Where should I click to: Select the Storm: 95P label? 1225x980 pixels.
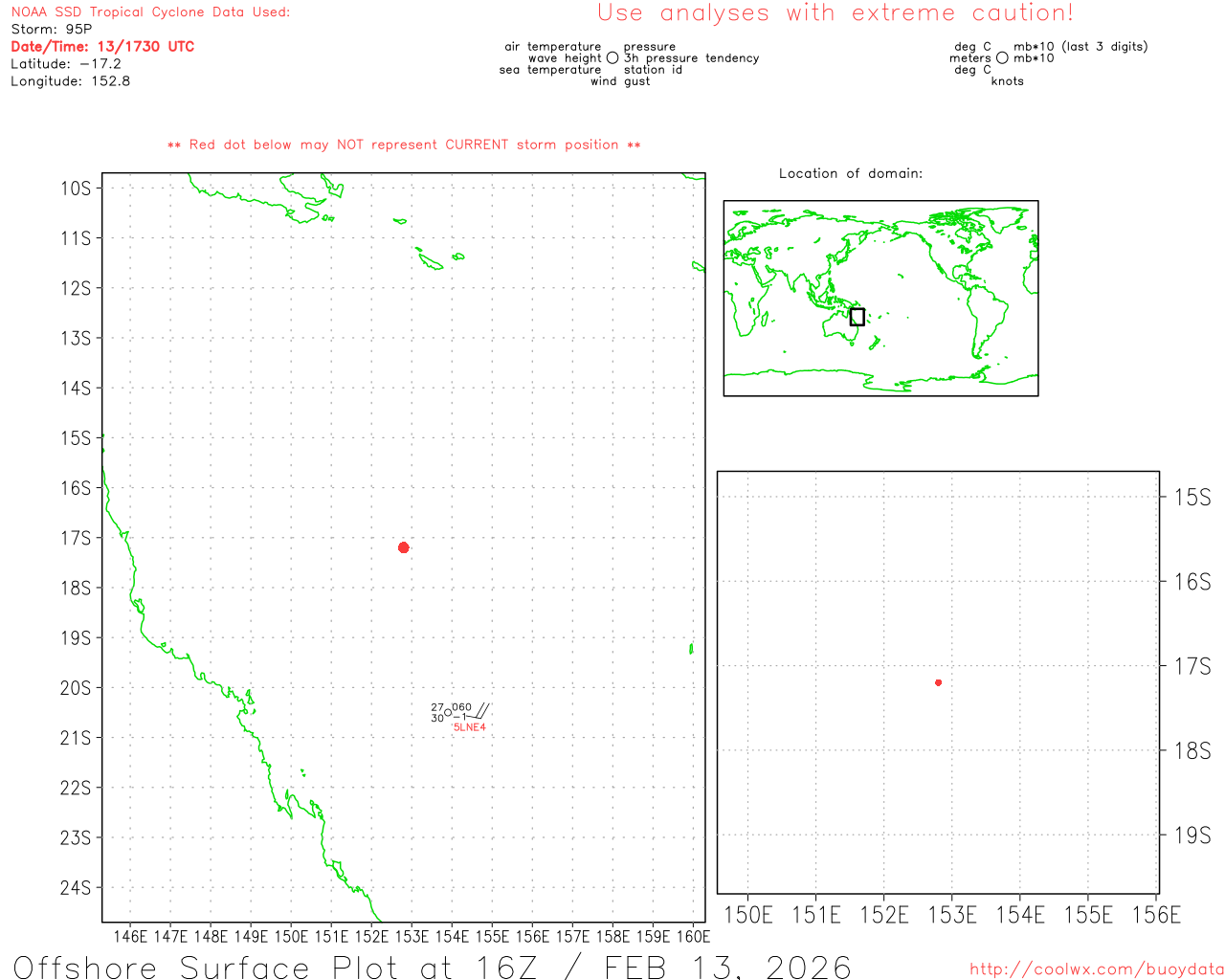52,30
